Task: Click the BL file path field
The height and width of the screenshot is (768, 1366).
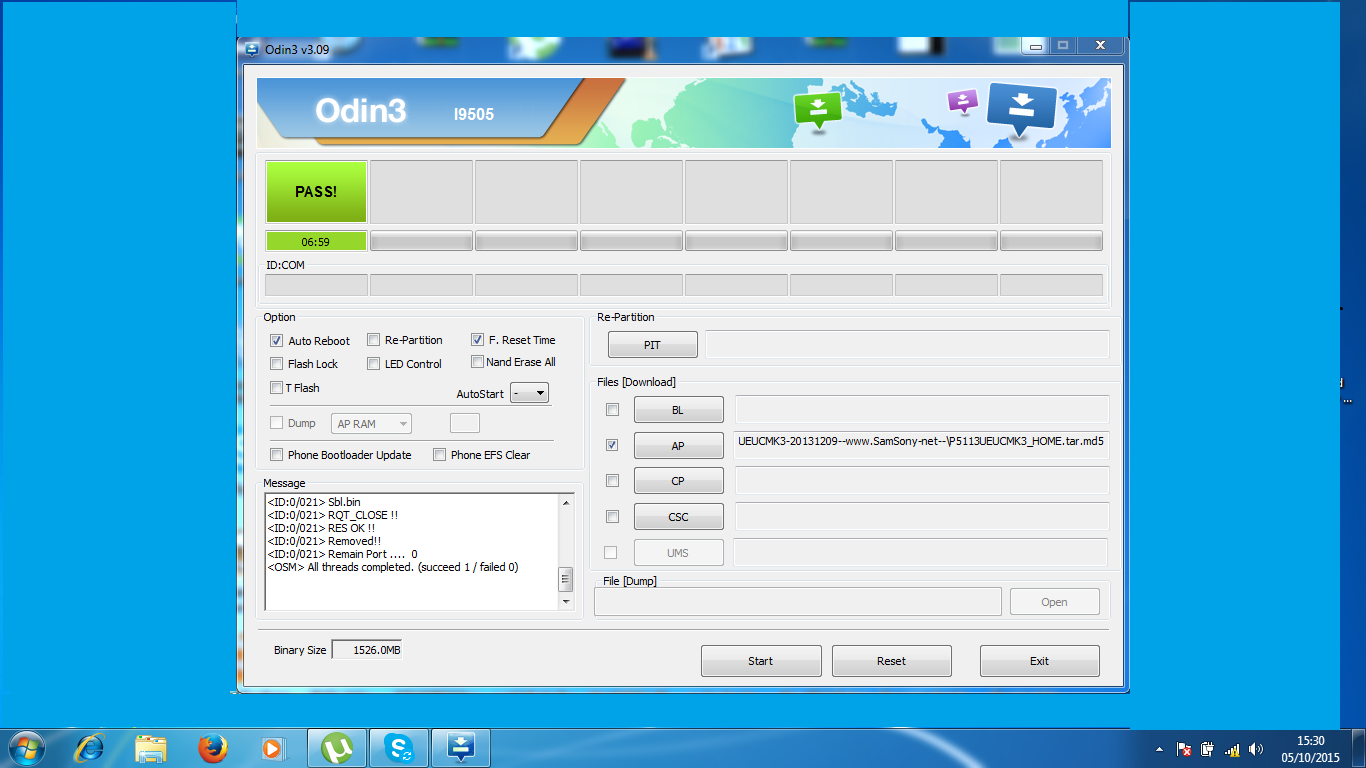Action: [922, 409]
